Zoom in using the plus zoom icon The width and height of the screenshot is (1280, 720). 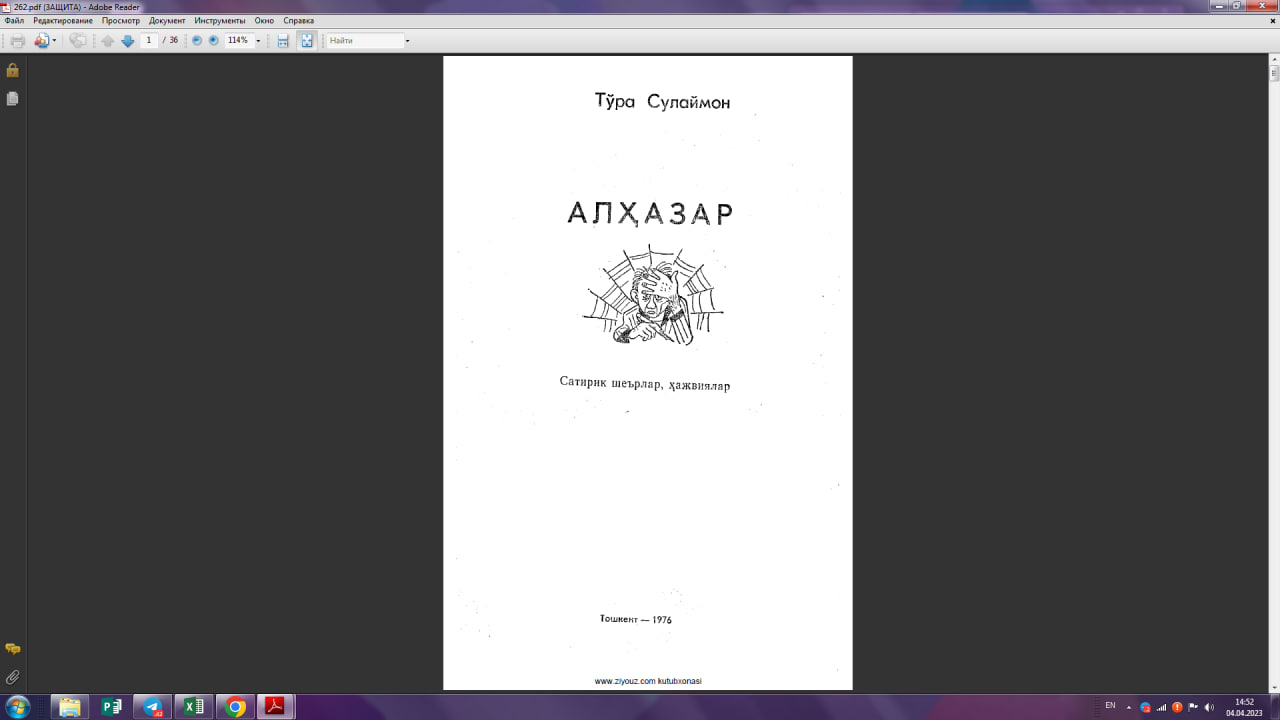(x=212, y=40)
